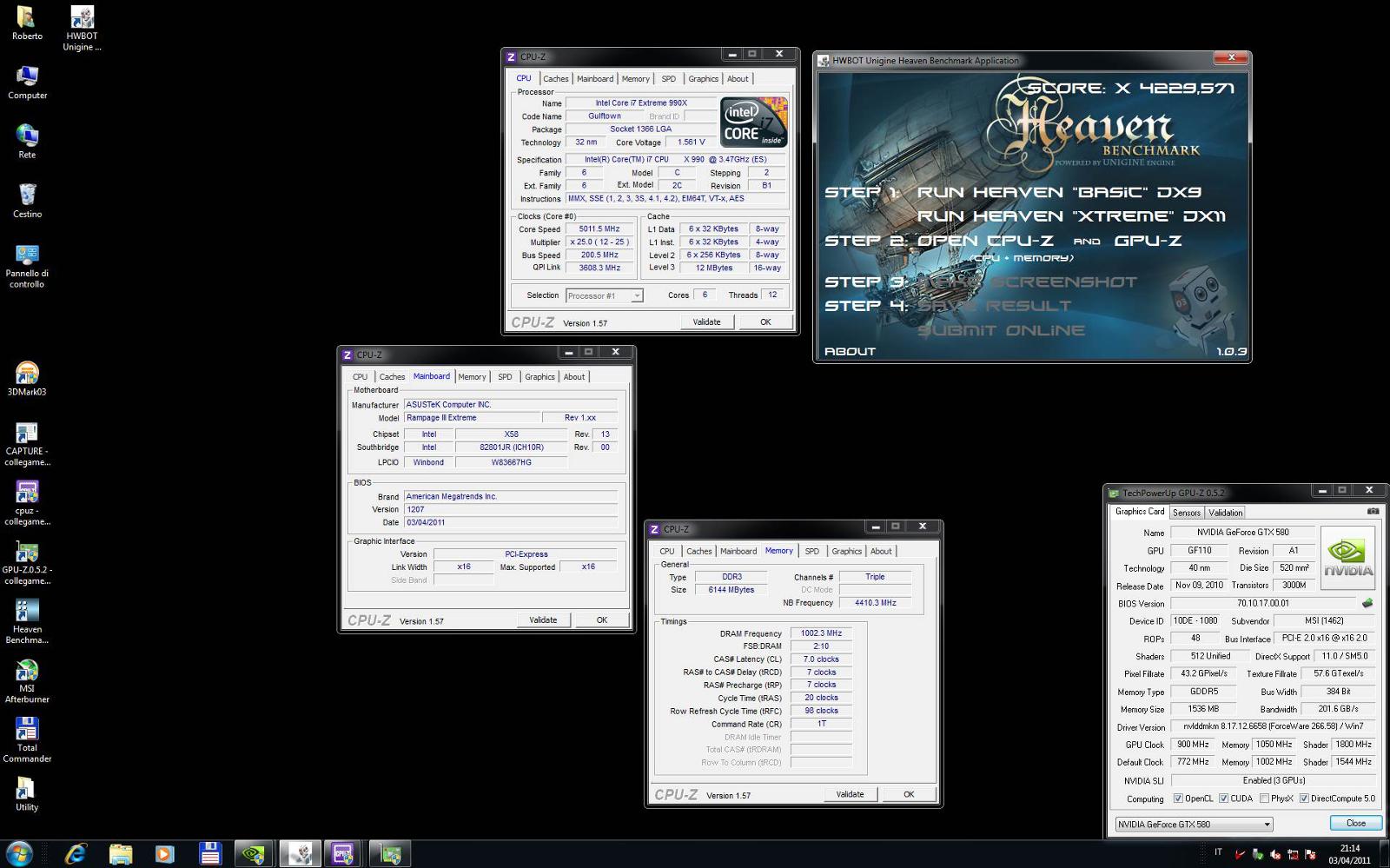The image size is (1390, 868).
Task: Open the Total Commander desktop icon
Action: 27,739
